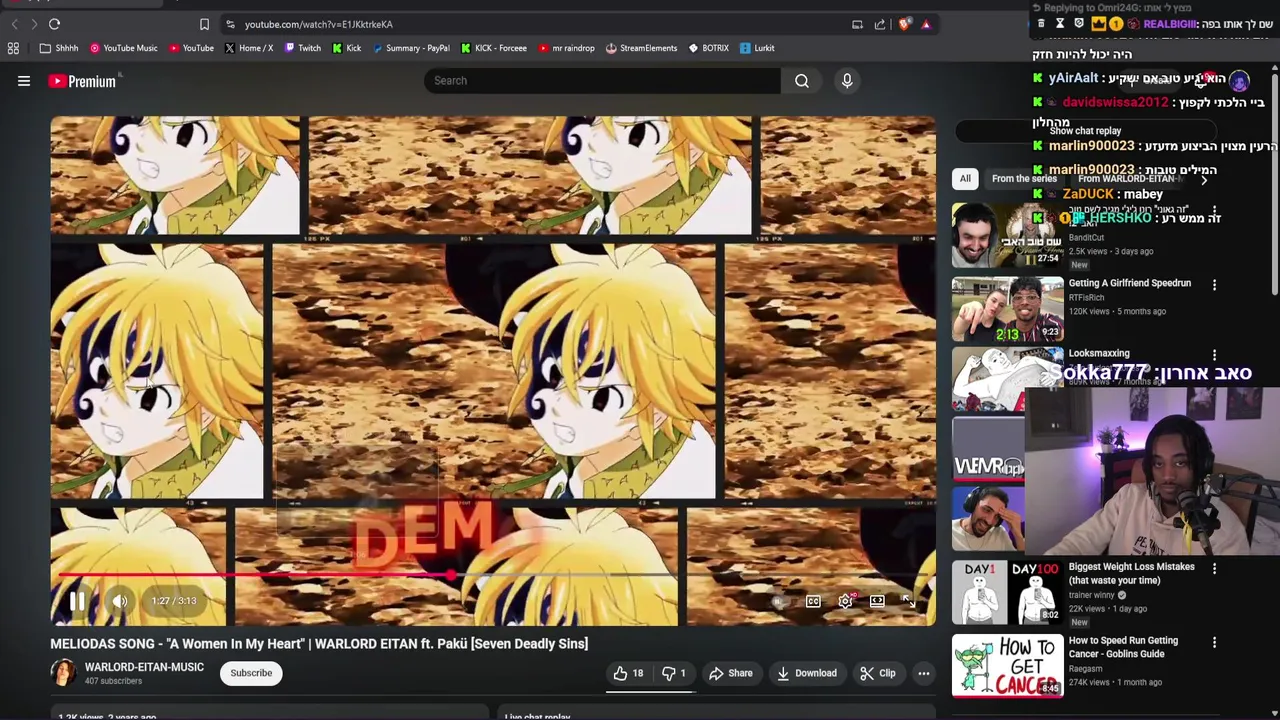The height and width of the screenshot is (720, 1280).
Task: Open site settings icon before URL
Action: point(231,24)
